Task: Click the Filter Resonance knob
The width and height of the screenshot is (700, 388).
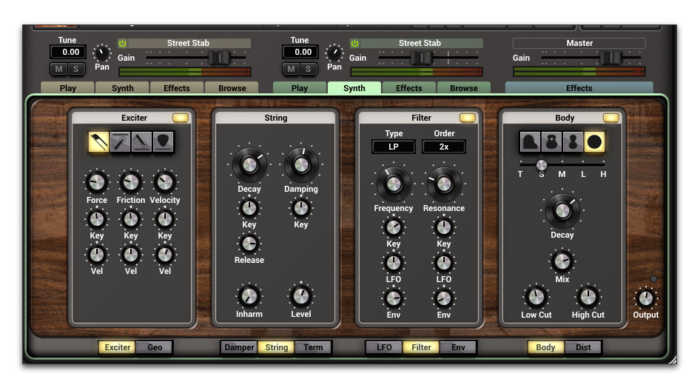Action: point(444,184)
